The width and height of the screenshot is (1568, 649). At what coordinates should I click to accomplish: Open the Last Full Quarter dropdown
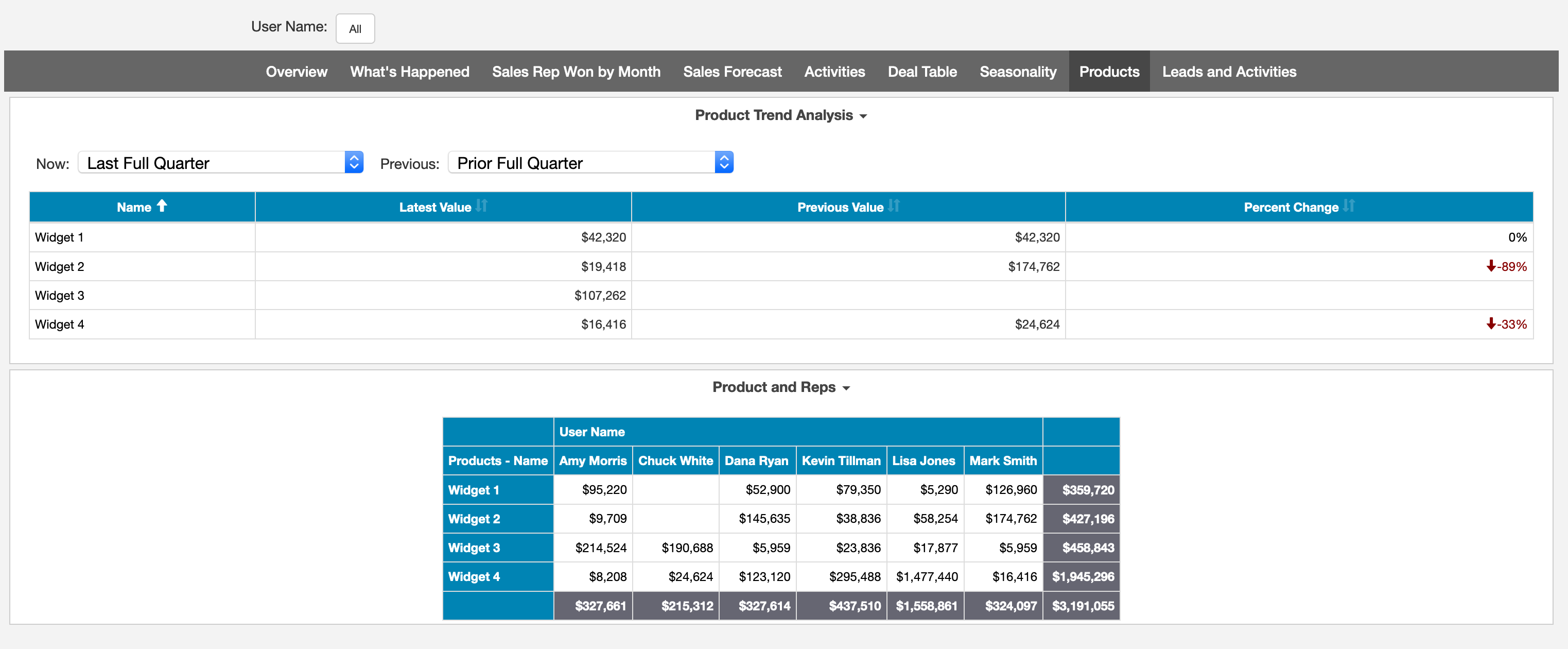pos(213,162)
